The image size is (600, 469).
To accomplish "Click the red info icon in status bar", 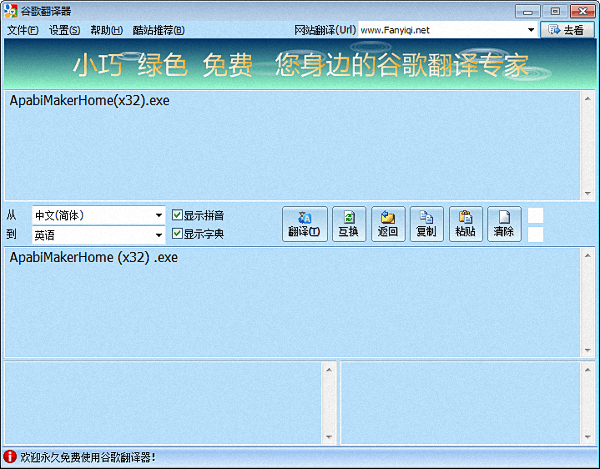I will point(10,457).
